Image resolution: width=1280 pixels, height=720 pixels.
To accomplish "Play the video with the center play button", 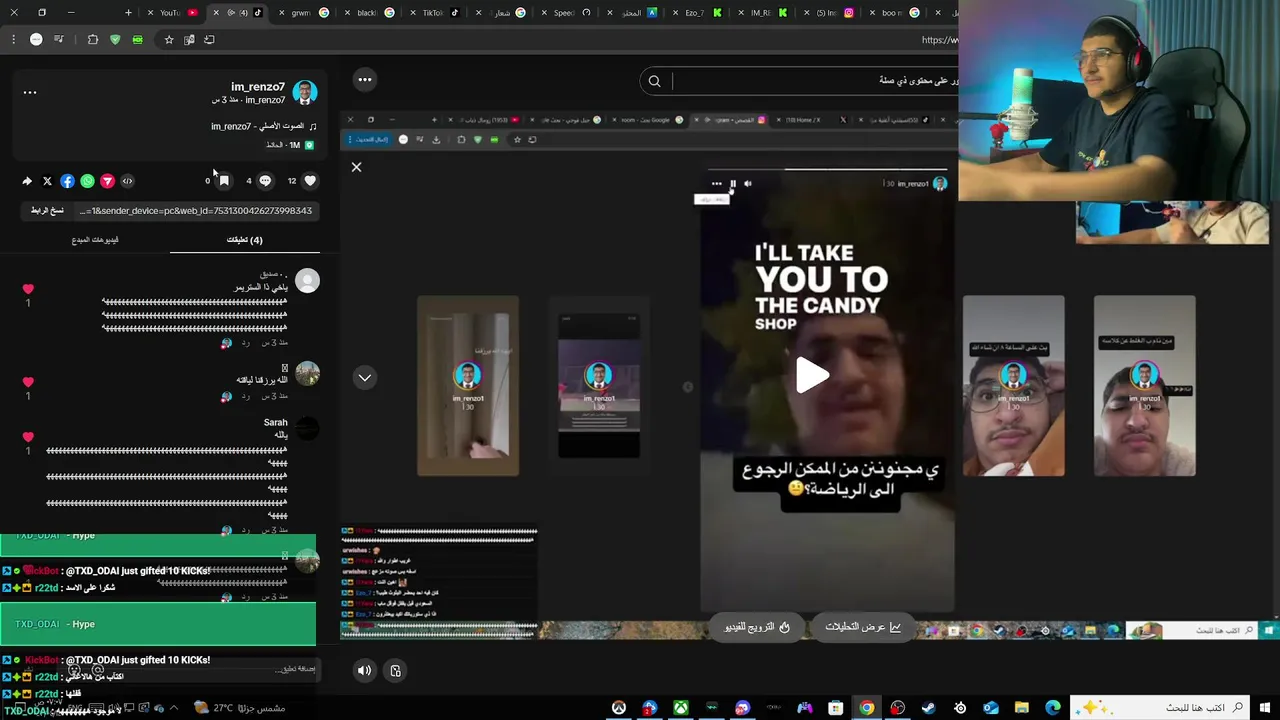I will click(812, 375).
